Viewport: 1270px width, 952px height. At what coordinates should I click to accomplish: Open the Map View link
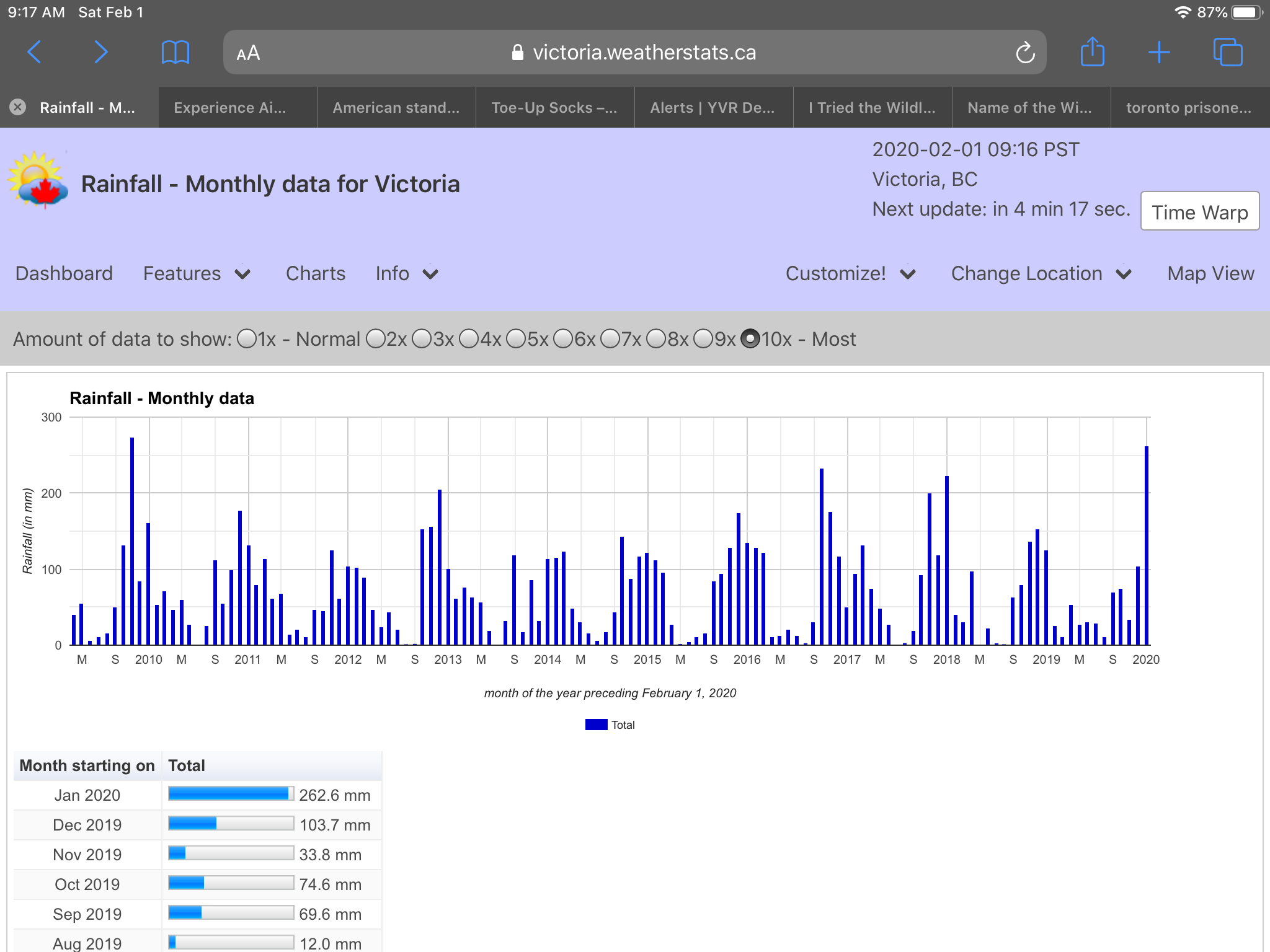pos(1210,273)
